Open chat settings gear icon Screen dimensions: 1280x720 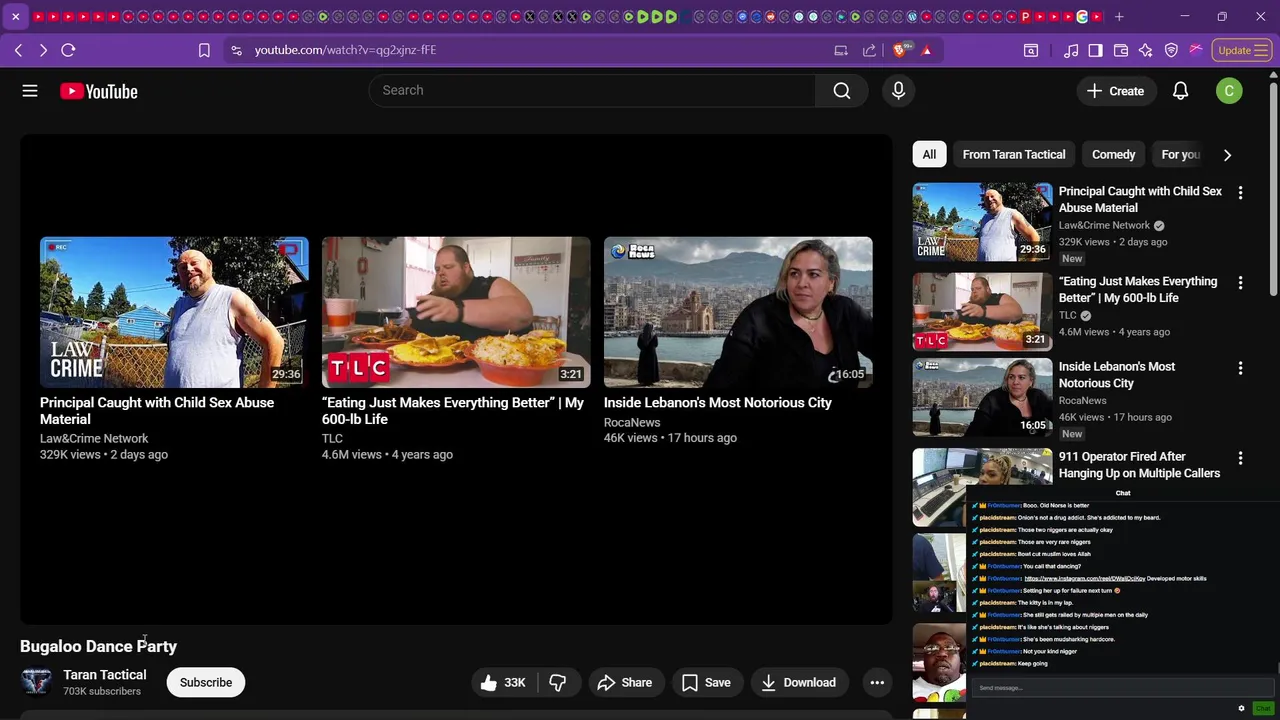pyautogui.click(x=1241, y=708)
